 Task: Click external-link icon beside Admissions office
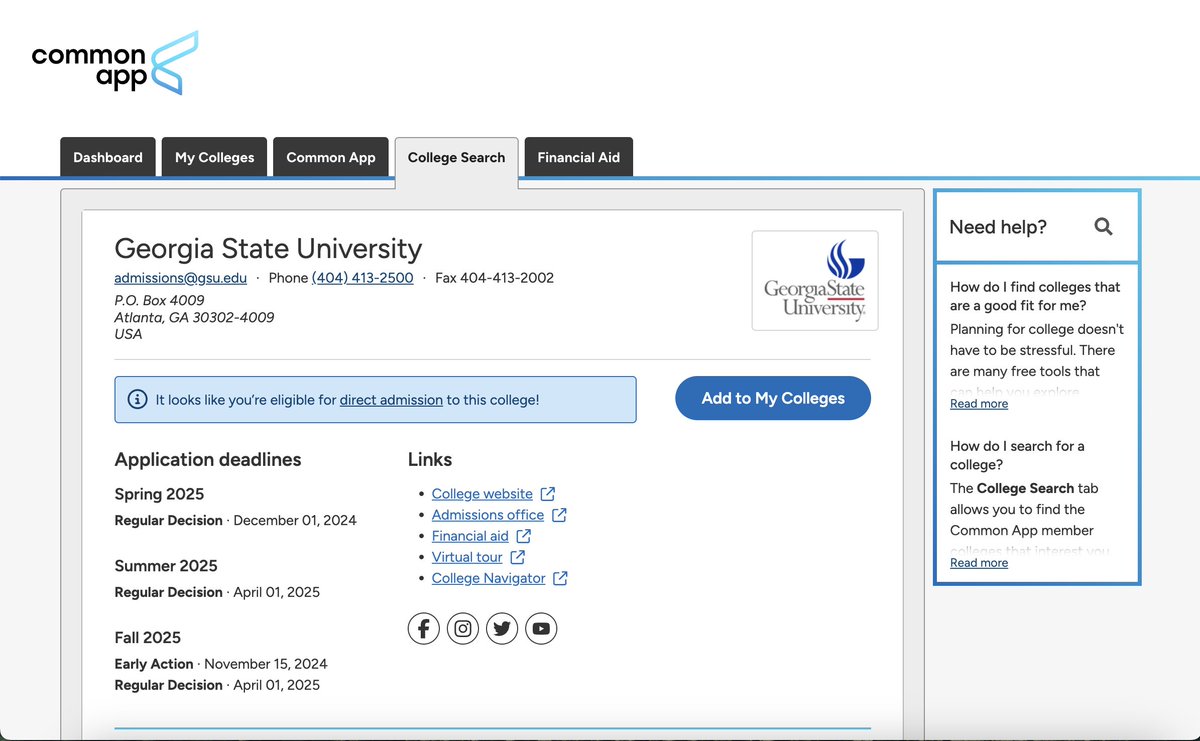[x=560, y=515]
